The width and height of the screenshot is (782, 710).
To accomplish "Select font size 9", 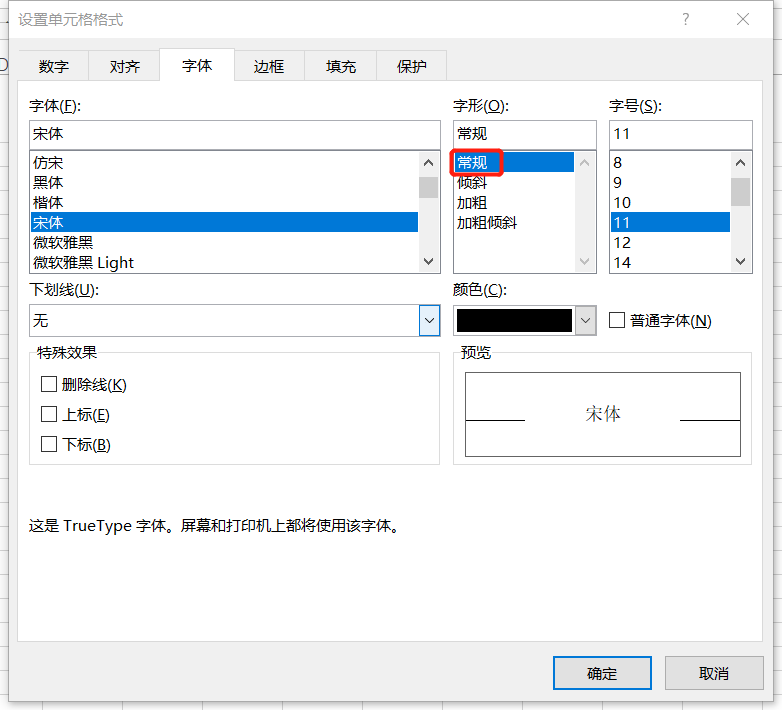I will point(670,182).
